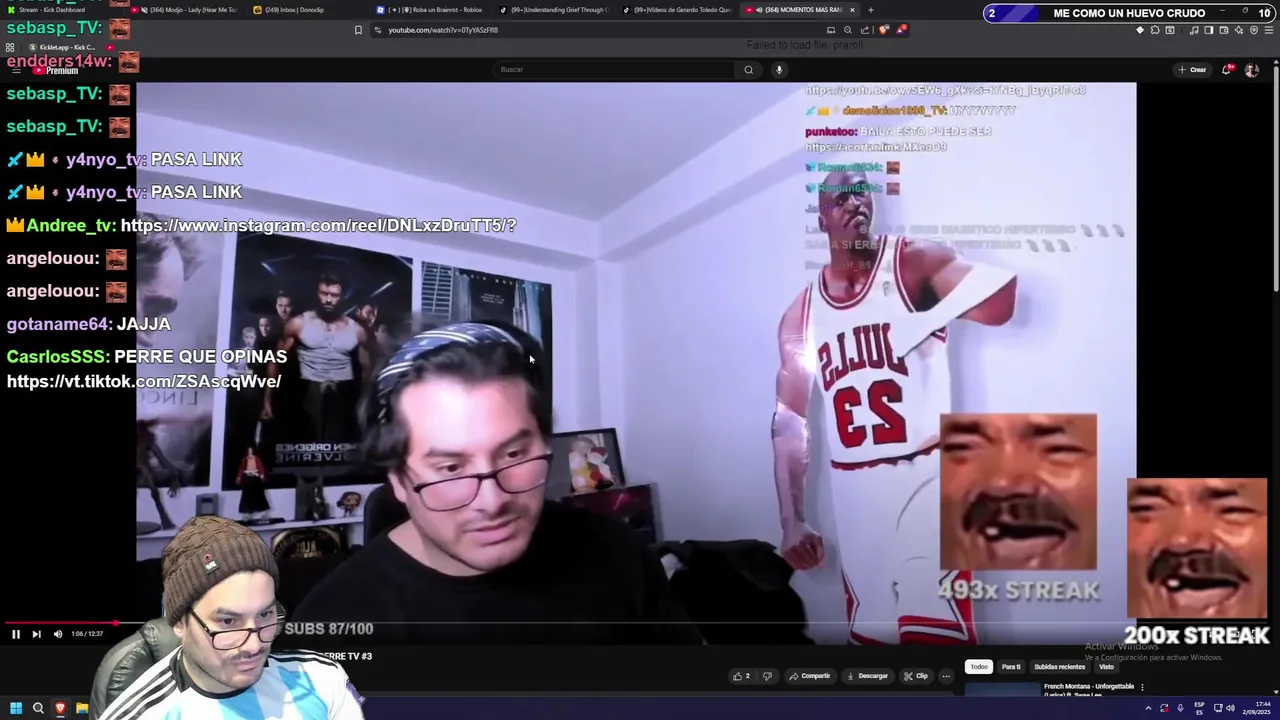Open more actions three-dot menu
The image size is (1280, 720).
point(946,676)
